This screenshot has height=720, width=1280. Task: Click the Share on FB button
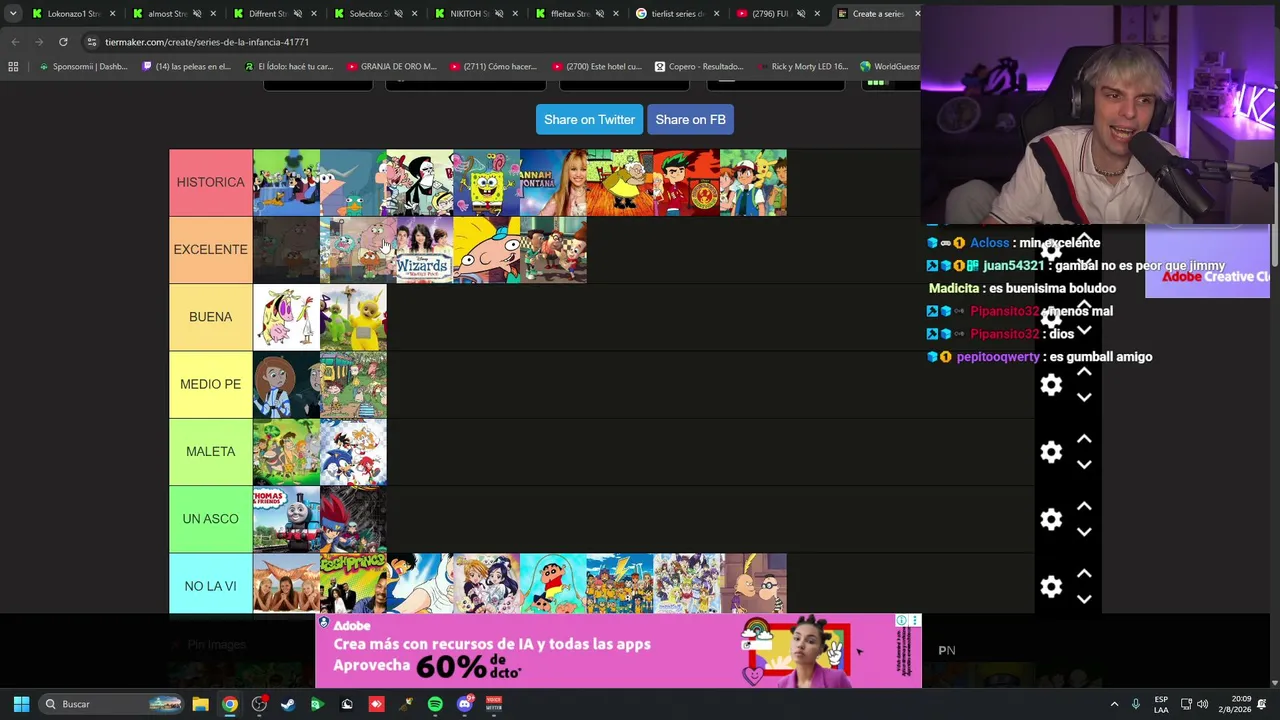[690, 119]
